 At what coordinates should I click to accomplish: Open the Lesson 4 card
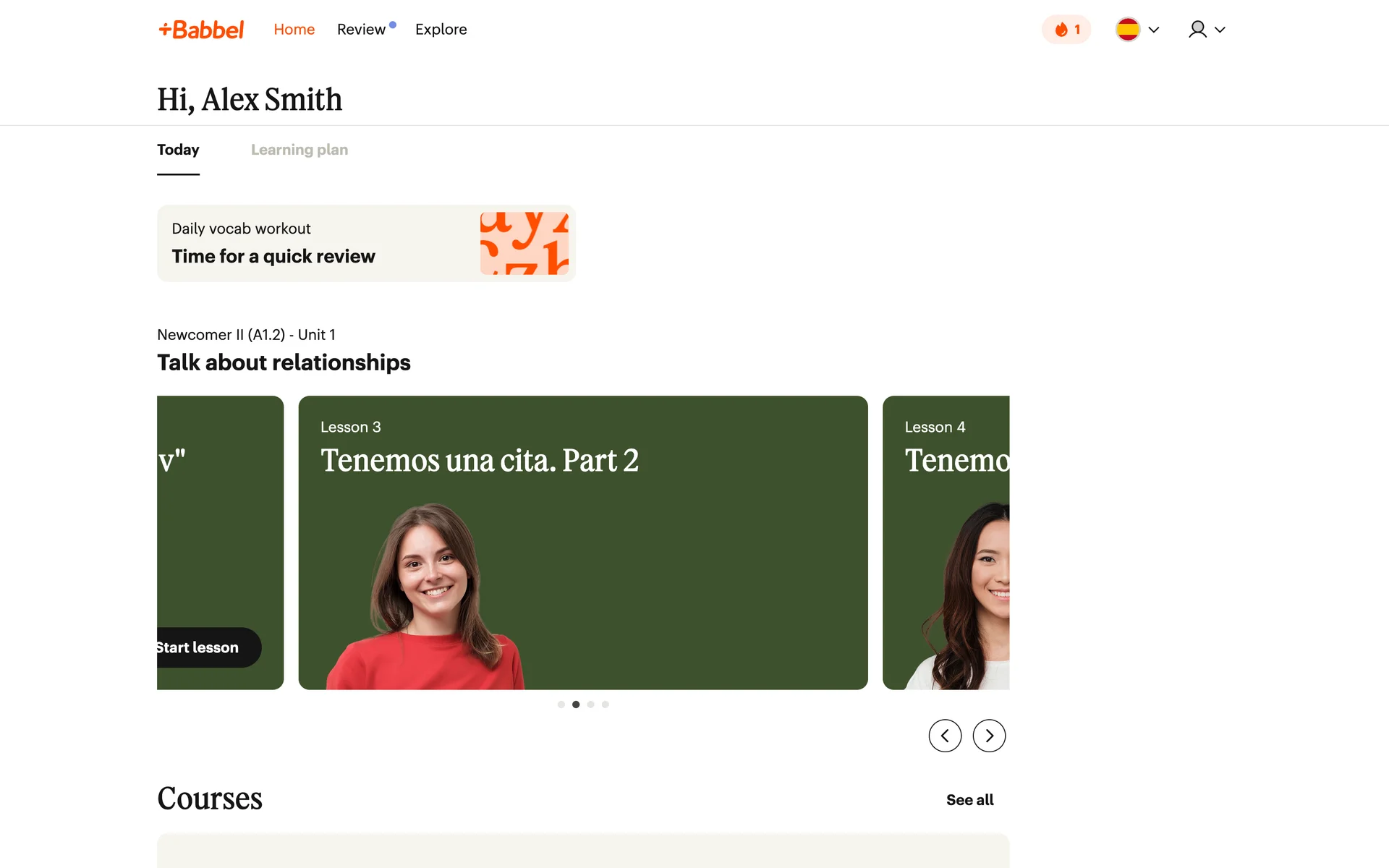click(946, 542)
